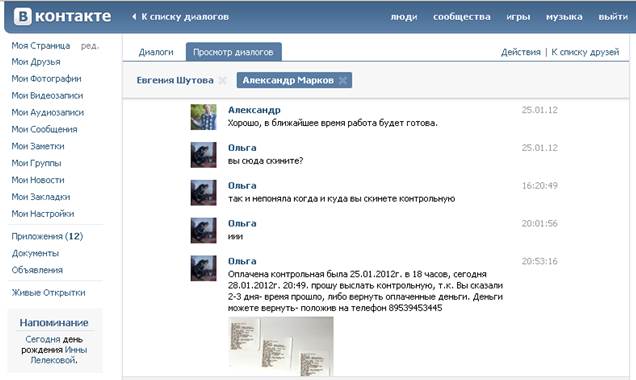The height and width of the screenshot is (380, 636).
Task: Switch to the 'Диалоги' tab
Action: pos(156,52)
